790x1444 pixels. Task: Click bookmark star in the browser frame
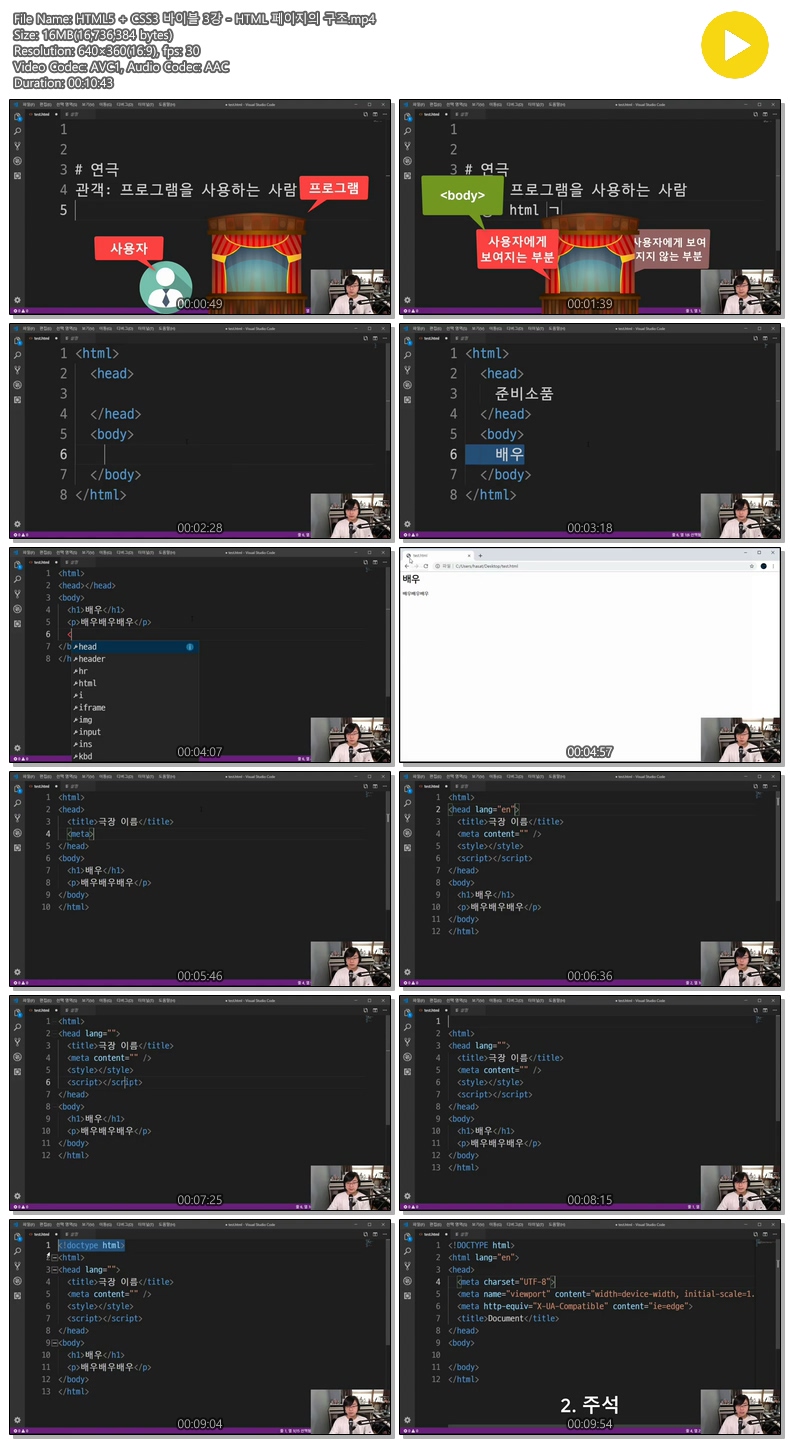coord(751,566)
